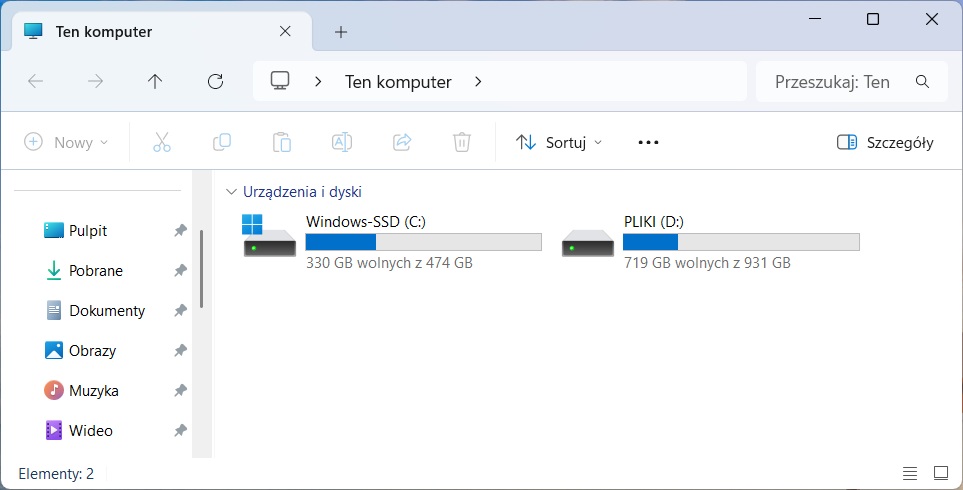Switch to large icons view layout

(x=940, y=473)
